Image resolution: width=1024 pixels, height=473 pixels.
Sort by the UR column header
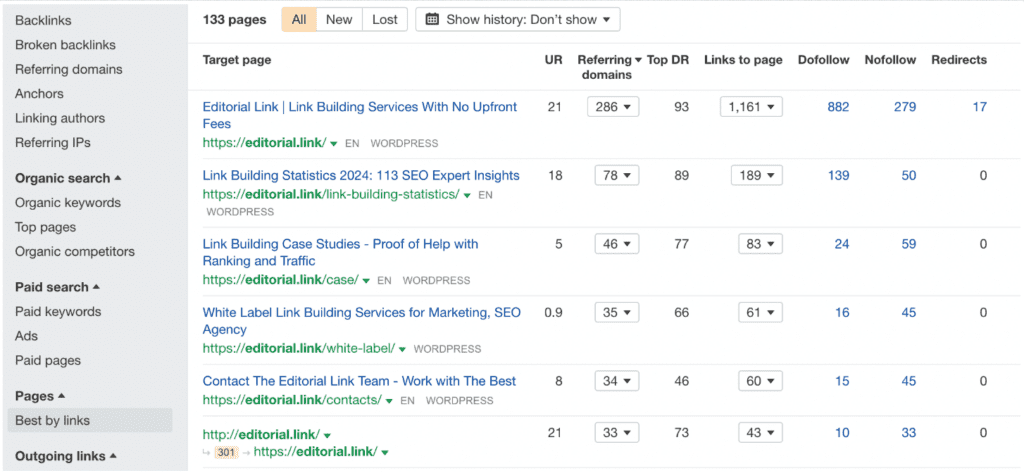click(553, 60)
